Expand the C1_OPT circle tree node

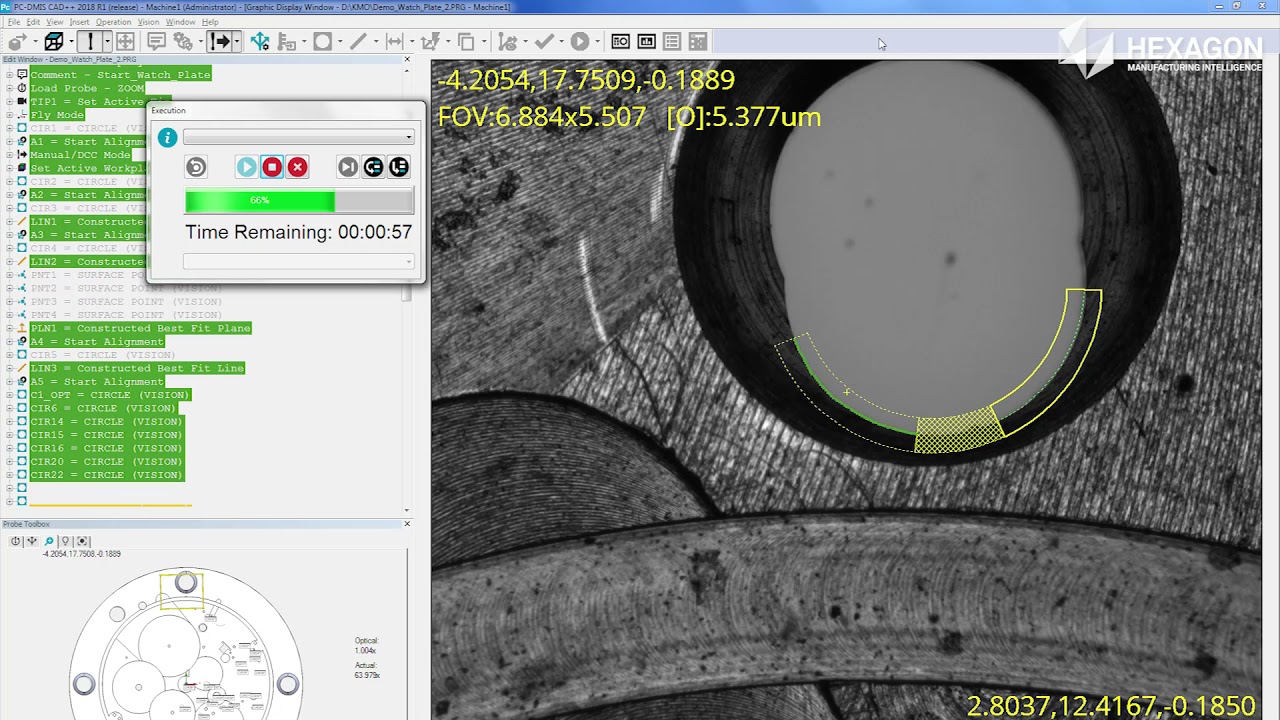tap(9, 395)
